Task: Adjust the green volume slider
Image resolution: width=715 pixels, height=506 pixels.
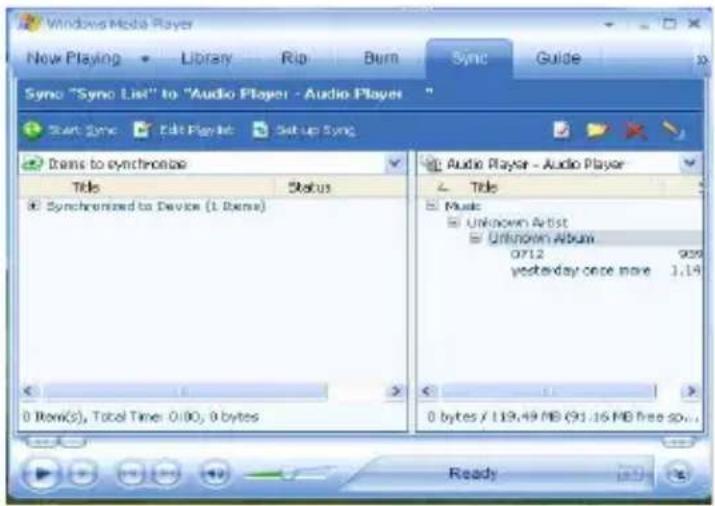Action: pos(287,475)
